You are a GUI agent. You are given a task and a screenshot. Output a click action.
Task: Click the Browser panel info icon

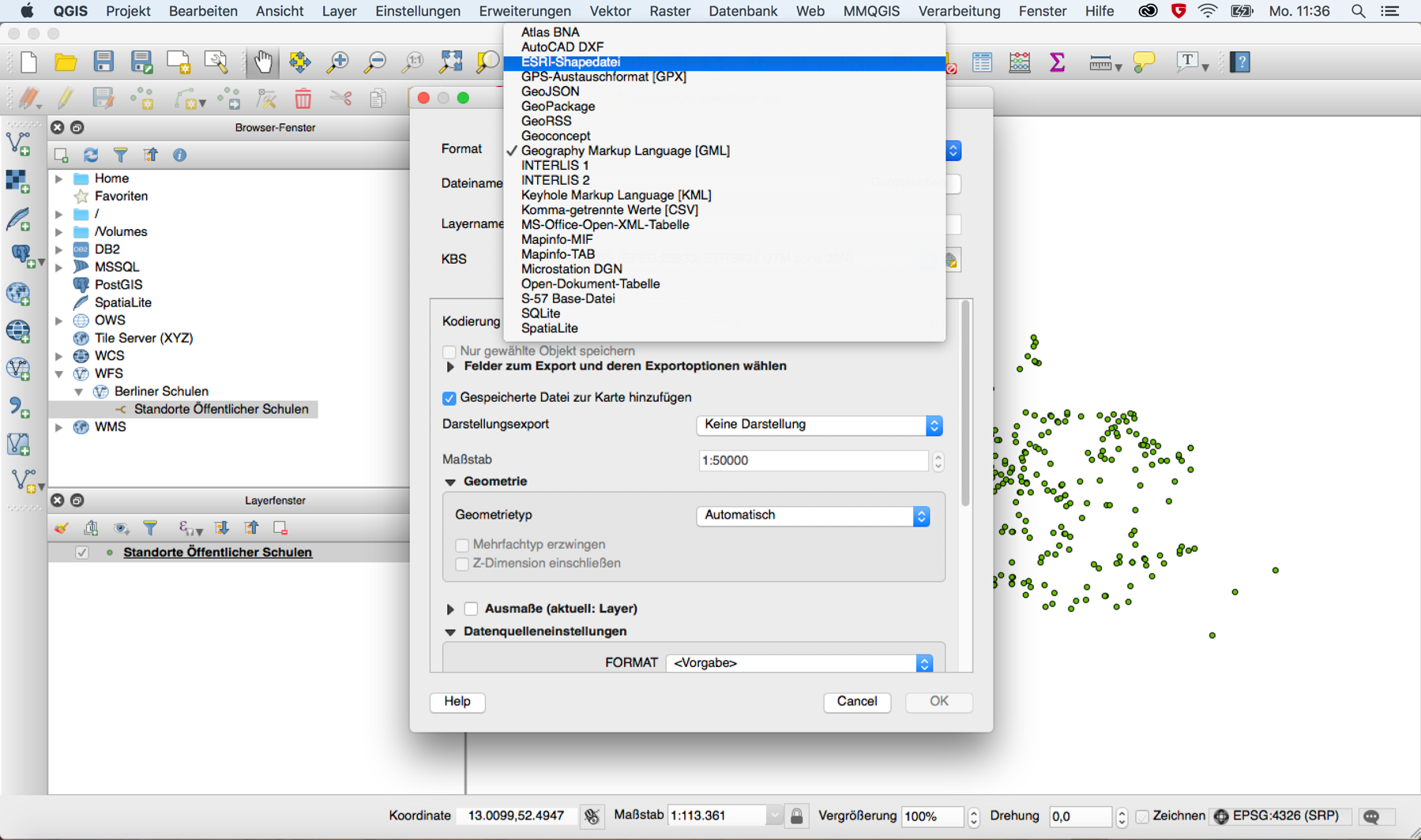(x=179, y=155)
